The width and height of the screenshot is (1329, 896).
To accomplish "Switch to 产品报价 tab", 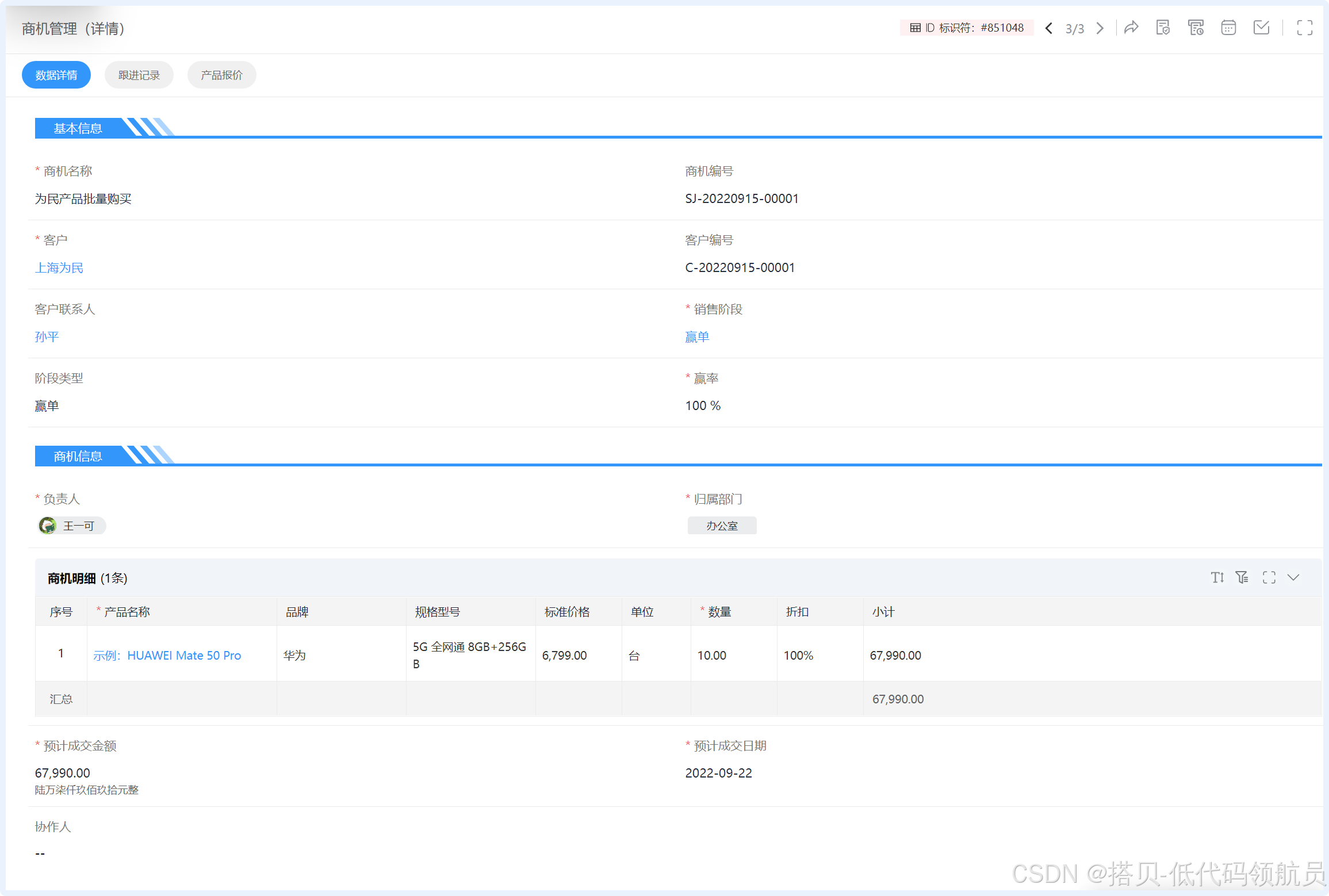I will point(221,75).
